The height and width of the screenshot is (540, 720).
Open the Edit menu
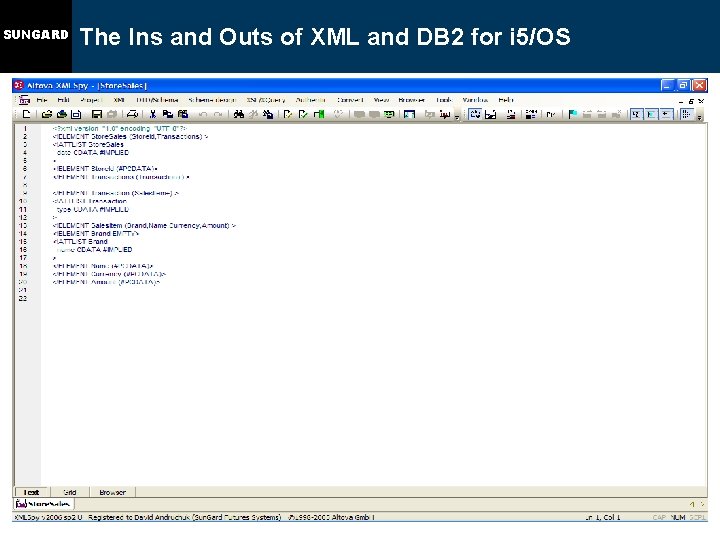(63, 100)
